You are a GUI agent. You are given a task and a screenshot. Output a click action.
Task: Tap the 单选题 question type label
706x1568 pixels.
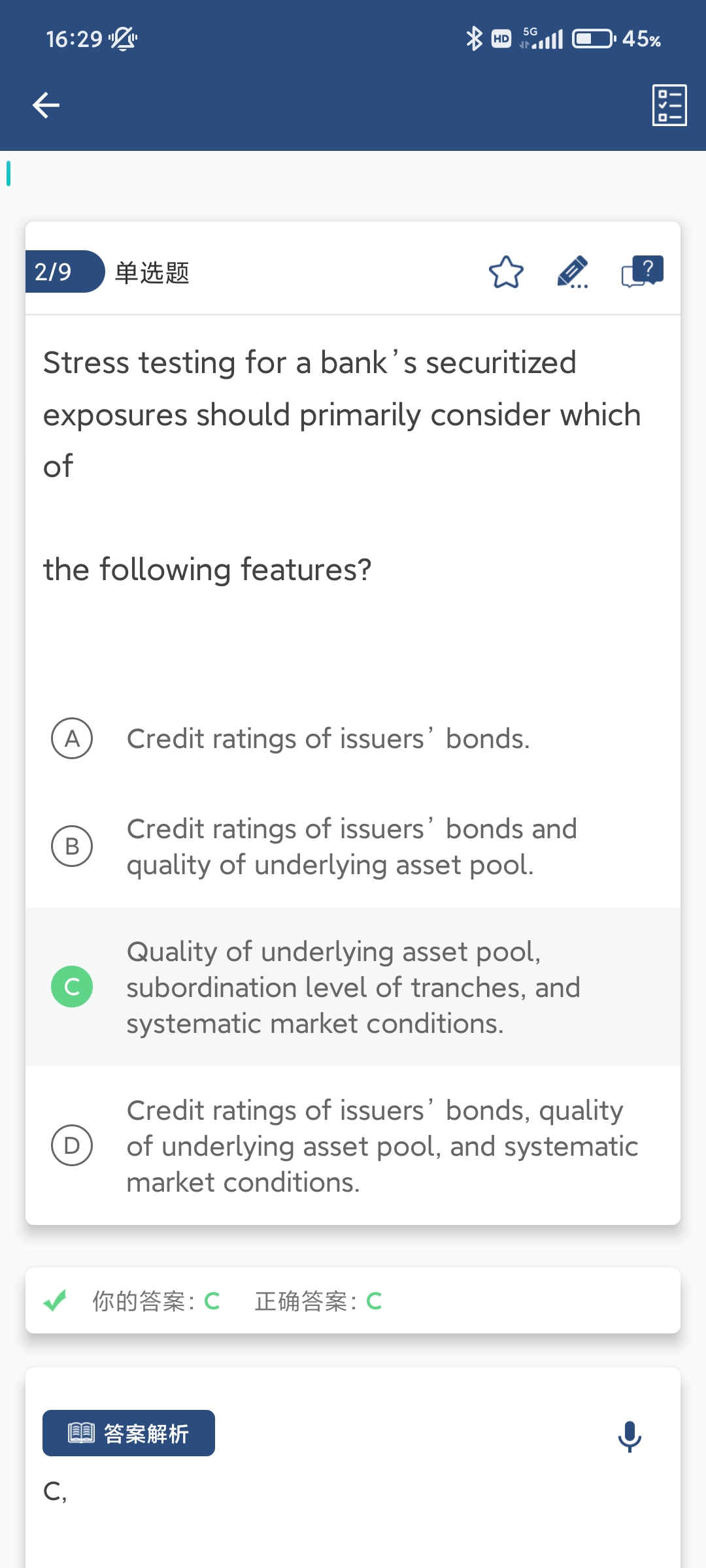coord(152,272)
